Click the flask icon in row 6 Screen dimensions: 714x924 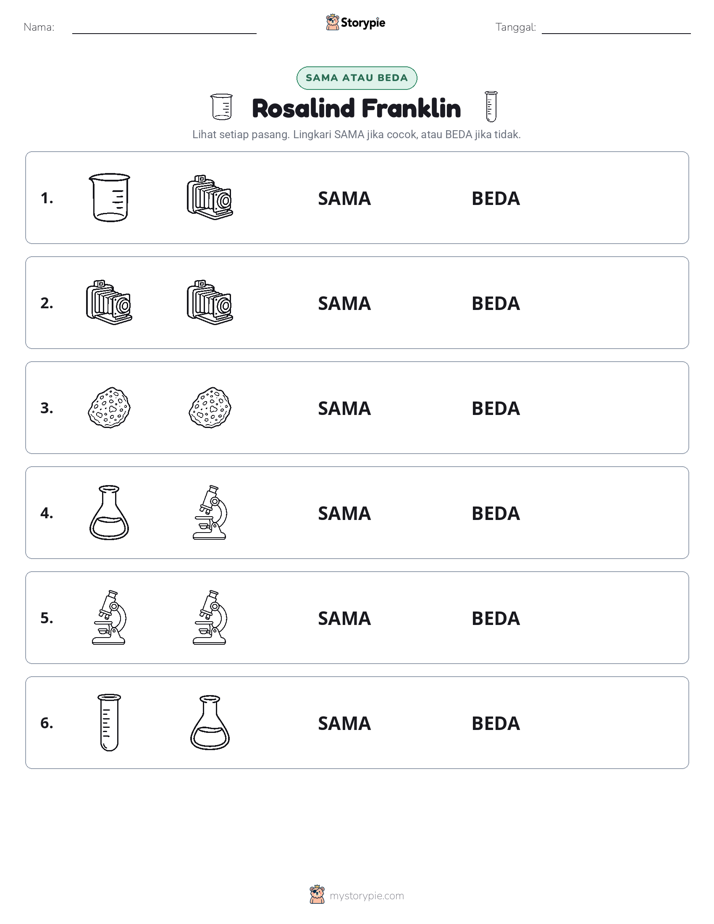[x=210, y=722]
